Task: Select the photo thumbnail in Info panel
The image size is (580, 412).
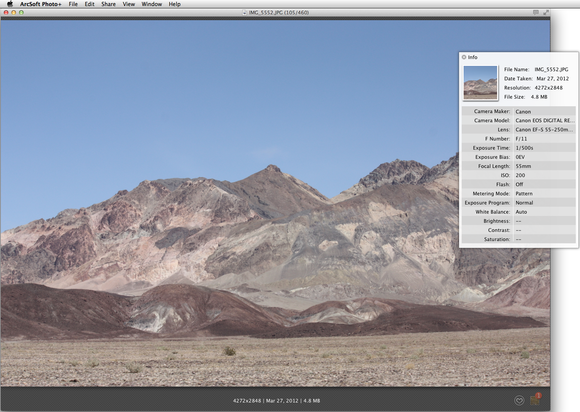Action: point(480,82)
